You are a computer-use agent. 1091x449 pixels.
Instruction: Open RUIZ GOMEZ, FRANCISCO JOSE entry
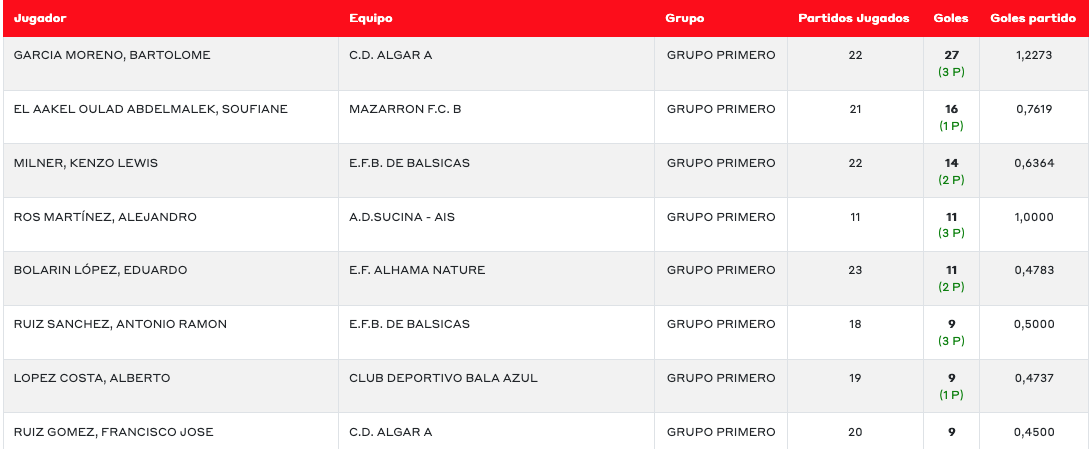(113, 432)
